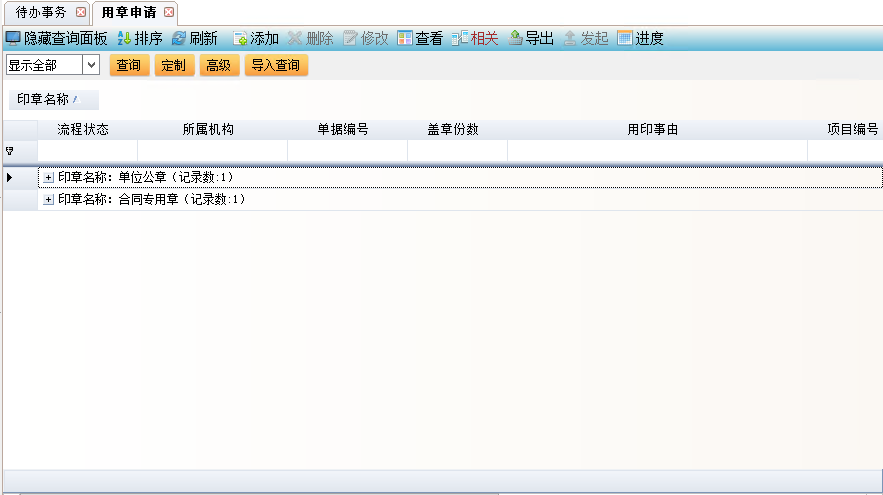Click the 用印事由 filter cell

coord(657,151)
